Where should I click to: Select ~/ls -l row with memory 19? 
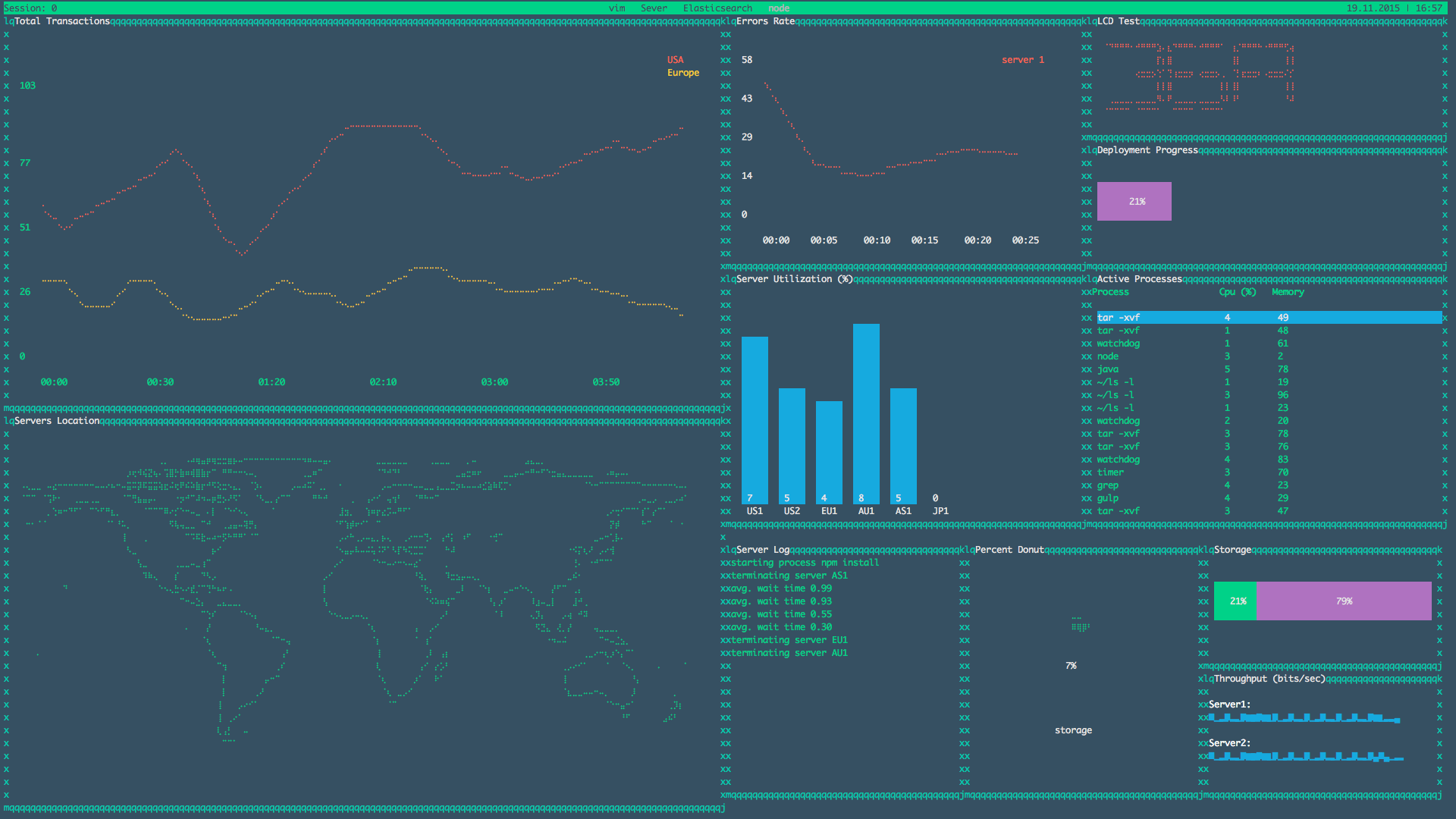1269,382
